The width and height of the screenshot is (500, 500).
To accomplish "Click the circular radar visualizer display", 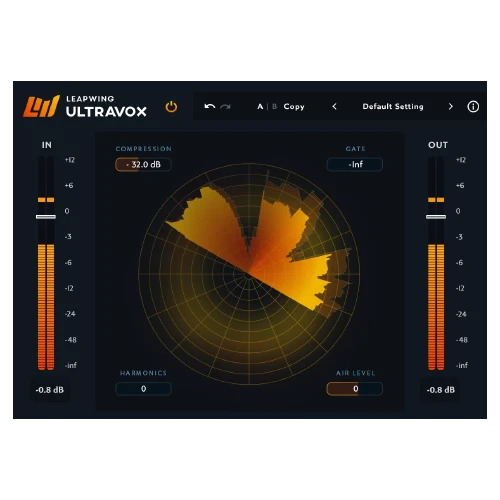I will coord(249,274).
